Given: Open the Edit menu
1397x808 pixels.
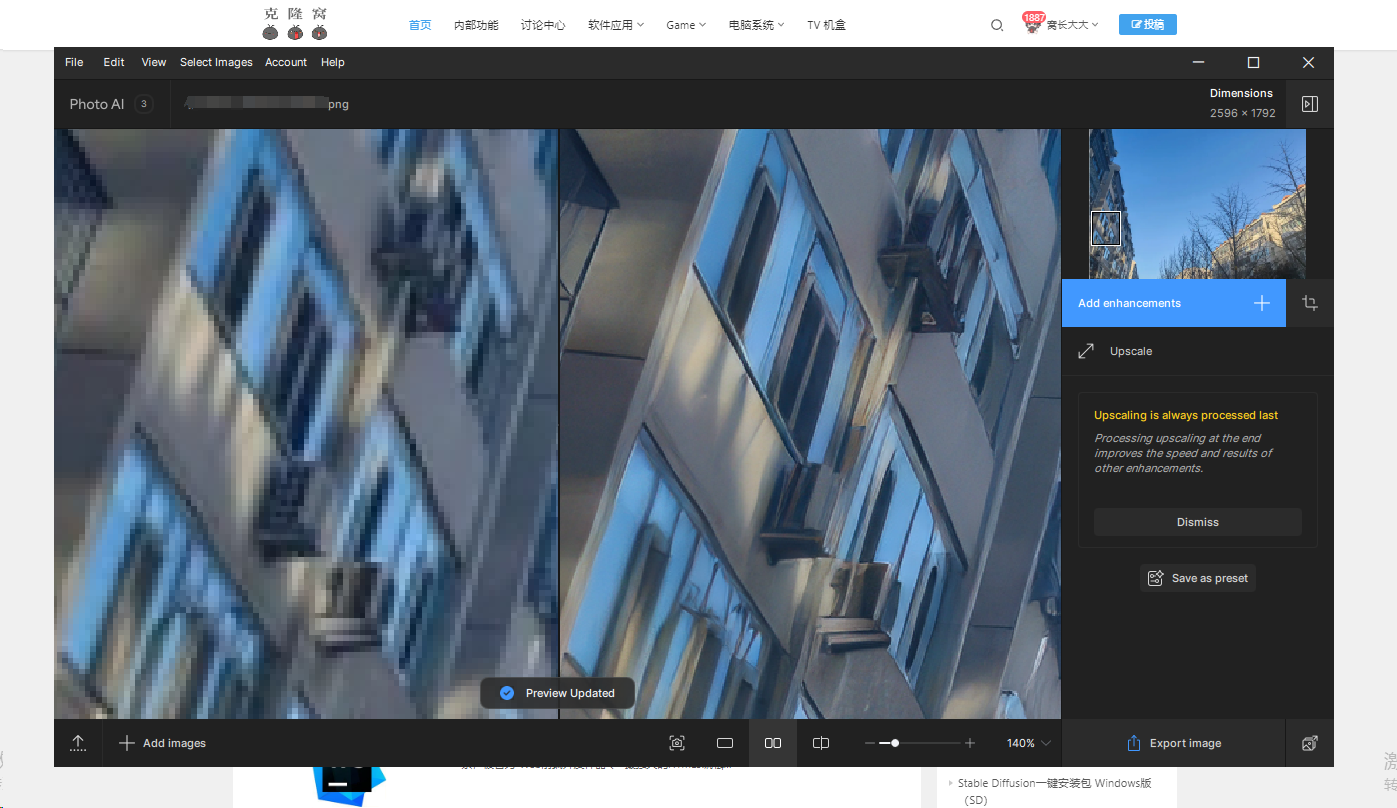Looking at the screenshot, I should click(114, 62).
